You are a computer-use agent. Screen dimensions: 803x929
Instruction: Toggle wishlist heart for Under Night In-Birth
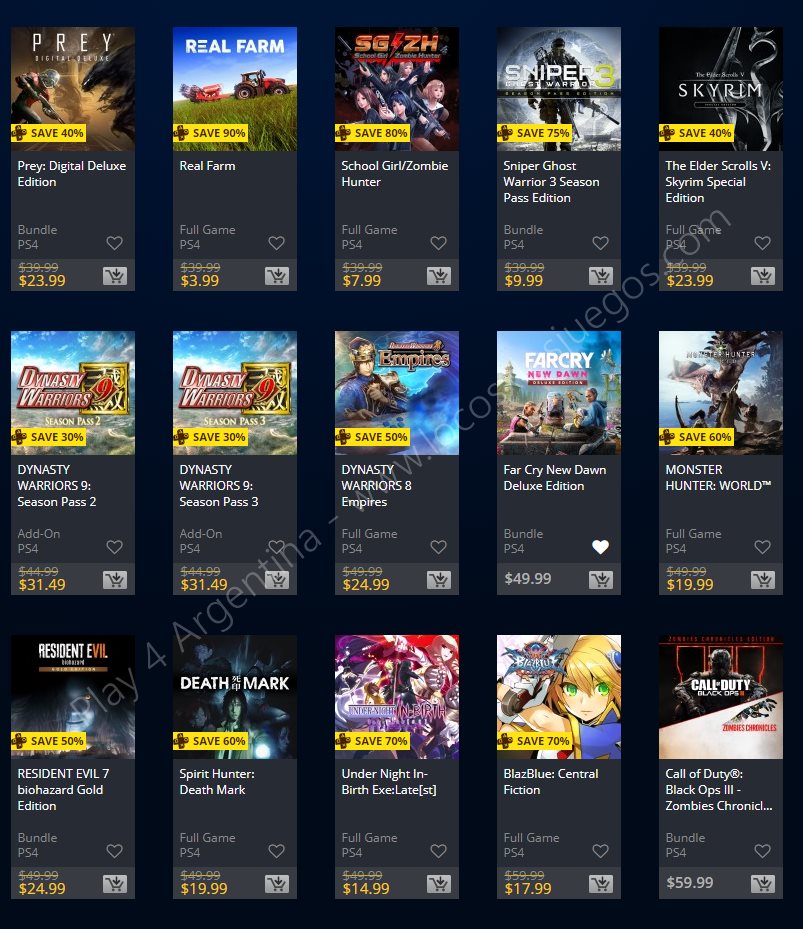(x=439, y=851)
